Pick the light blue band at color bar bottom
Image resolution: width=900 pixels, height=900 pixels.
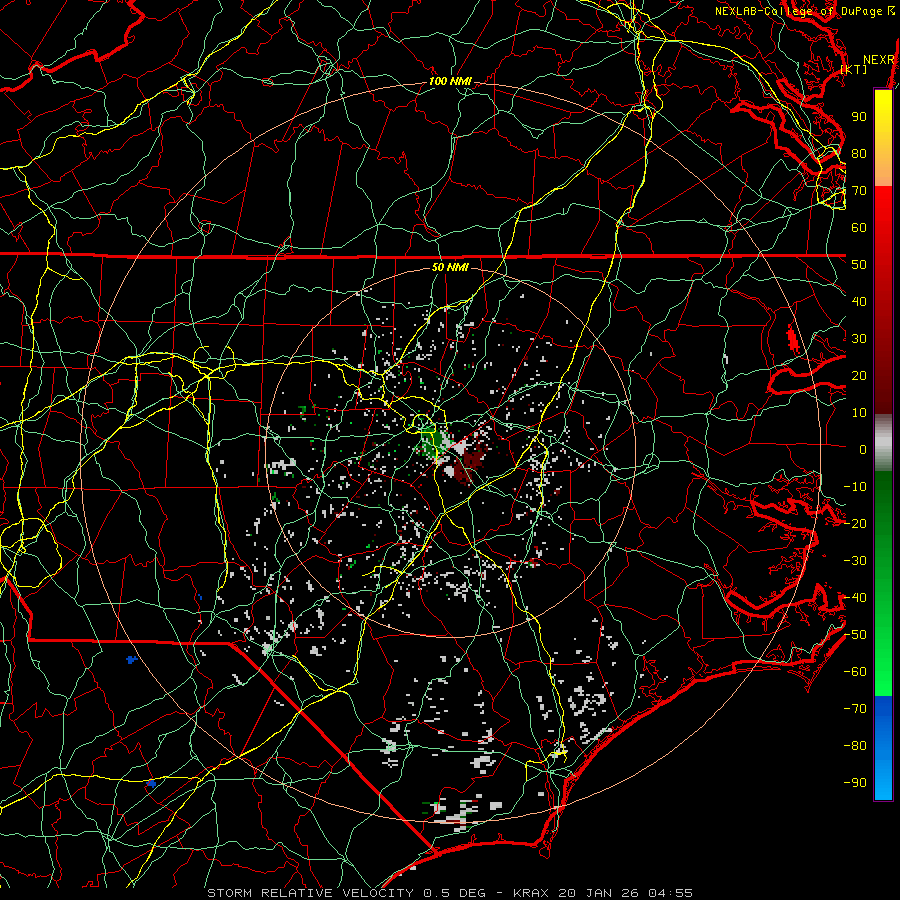tap(883, 786)
